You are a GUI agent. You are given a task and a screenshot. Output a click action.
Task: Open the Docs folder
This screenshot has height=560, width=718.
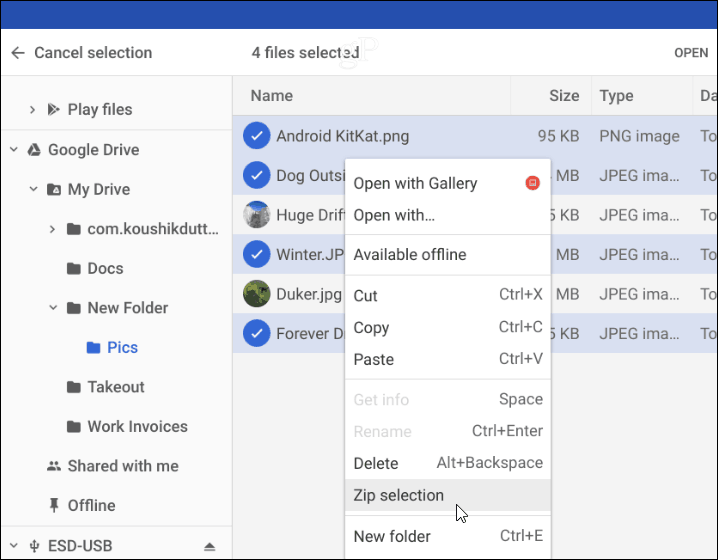click(105, 268)
